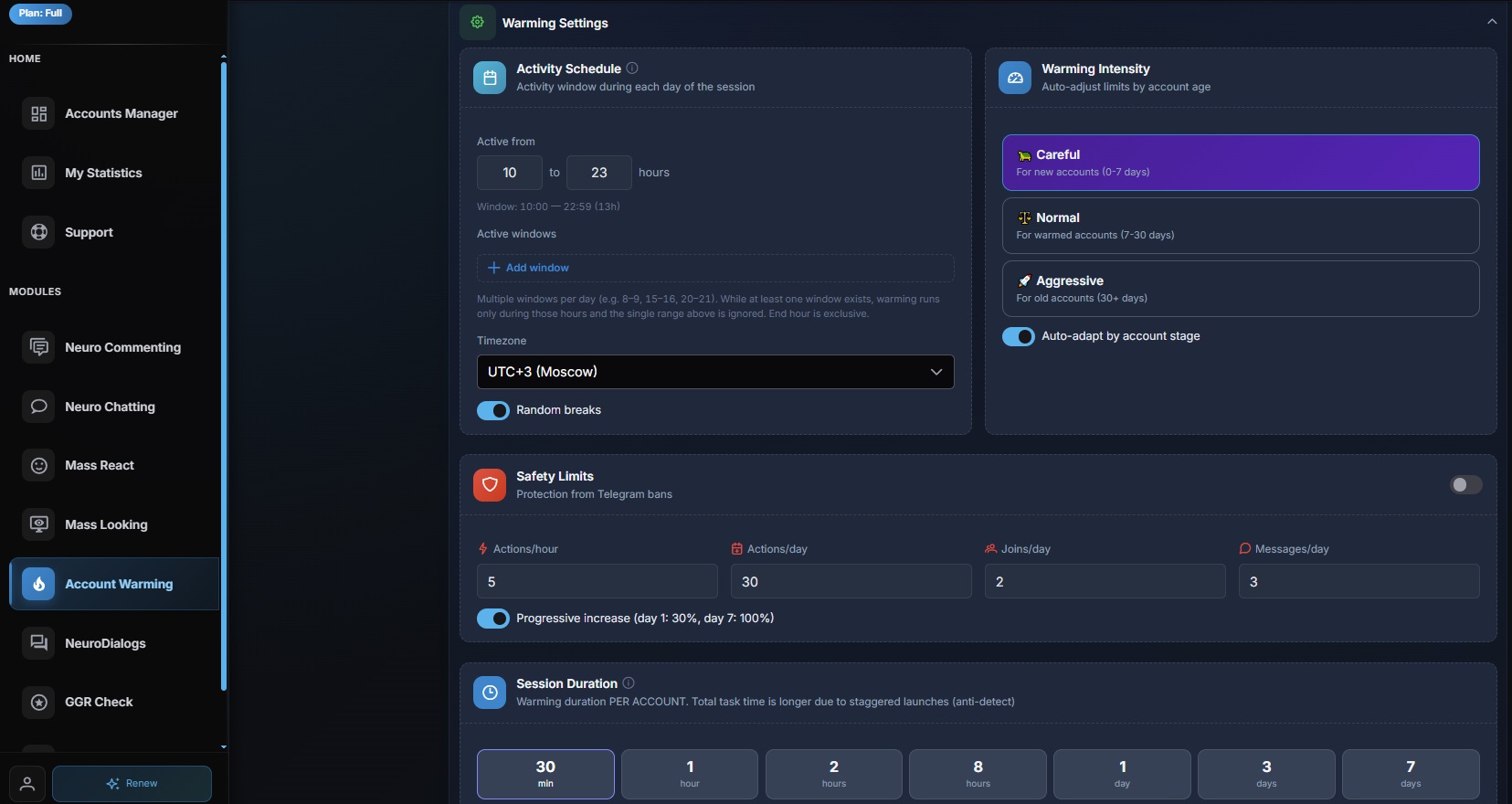
Task: Toggle the Random breaks switch
Action: 493,410
